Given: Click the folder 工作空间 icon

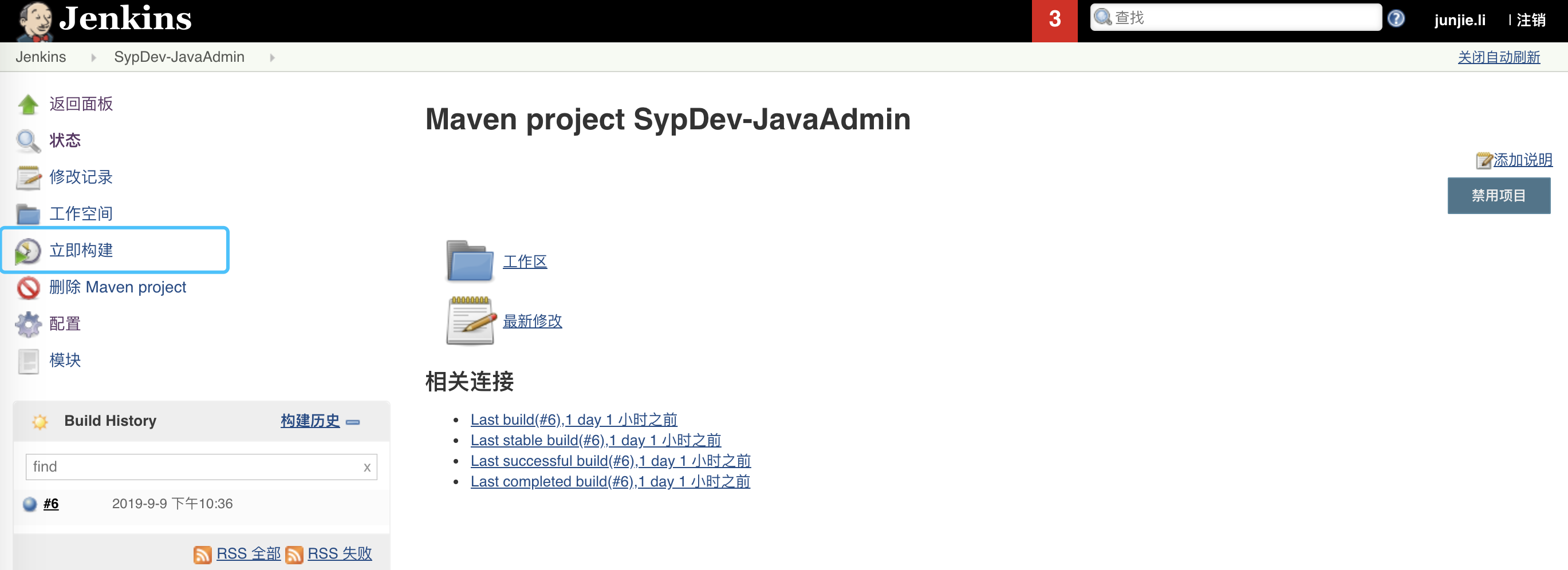Looking at the screenshot, I should [x=28, y=213].
